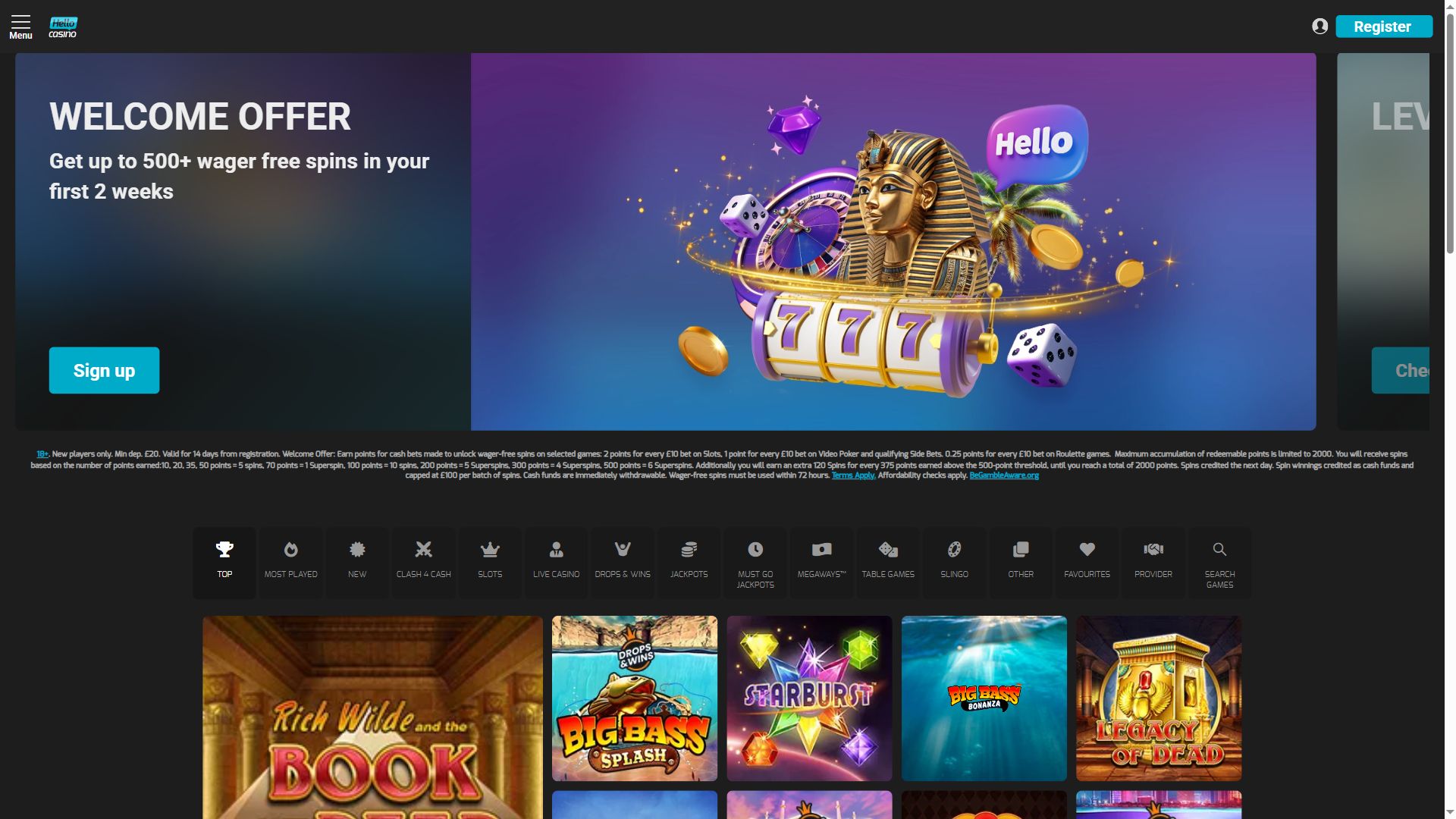Open Book of Dead game thumbnail
Screen dimensions: 1456x819
click(x=372, y=717)
